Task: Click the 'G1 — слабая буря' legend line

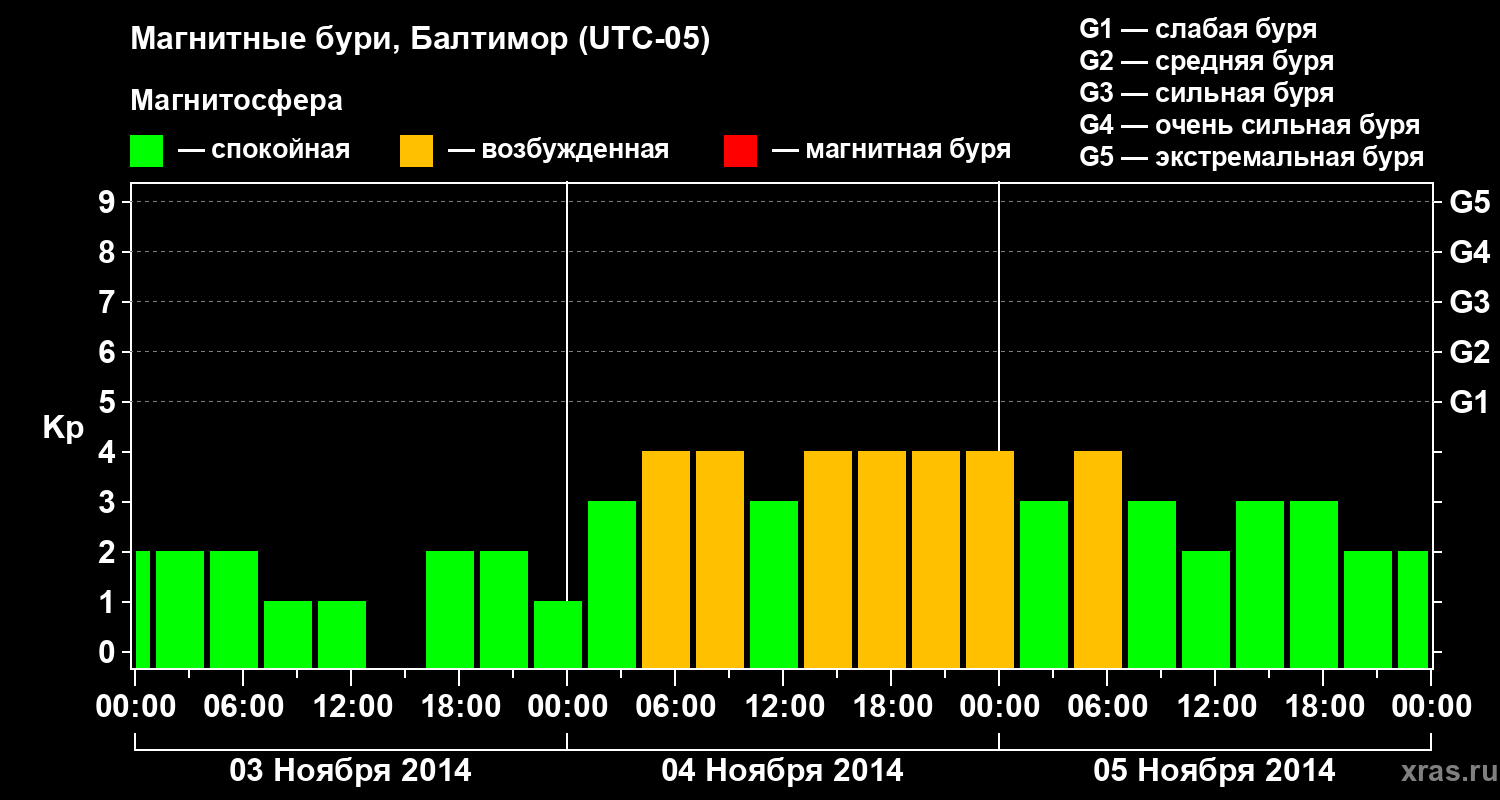Action: pos(1198,29)
